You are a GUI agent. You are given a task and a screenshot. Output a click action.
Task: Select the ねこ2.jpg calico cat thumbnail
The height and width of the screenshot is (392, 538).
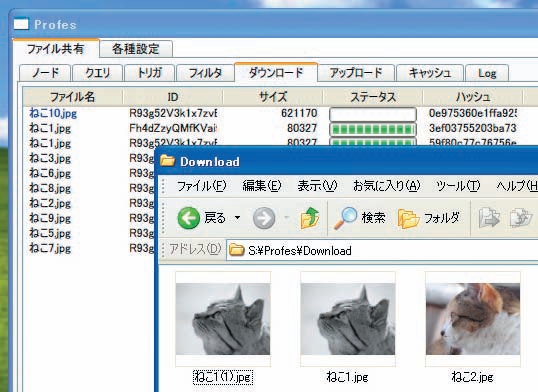[473, 319]
